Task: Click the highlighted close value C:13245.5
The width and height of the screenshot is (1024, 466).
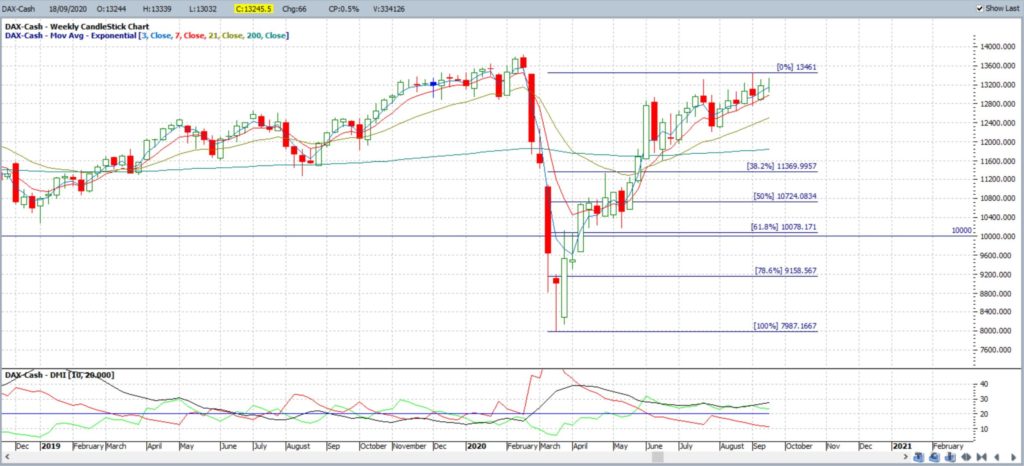Action: [255, 8]
